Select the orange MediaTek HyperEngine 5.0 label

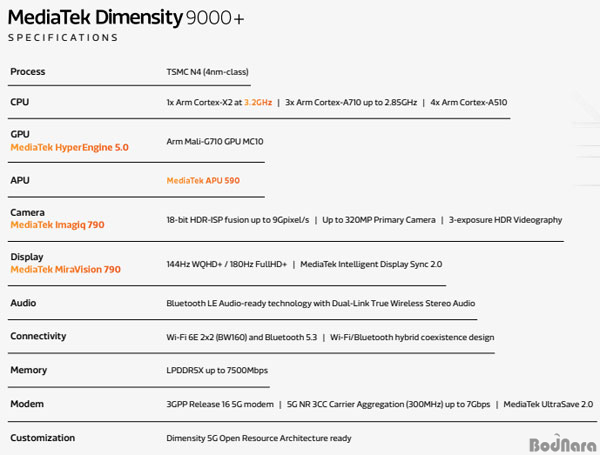(x=69, y=148)
